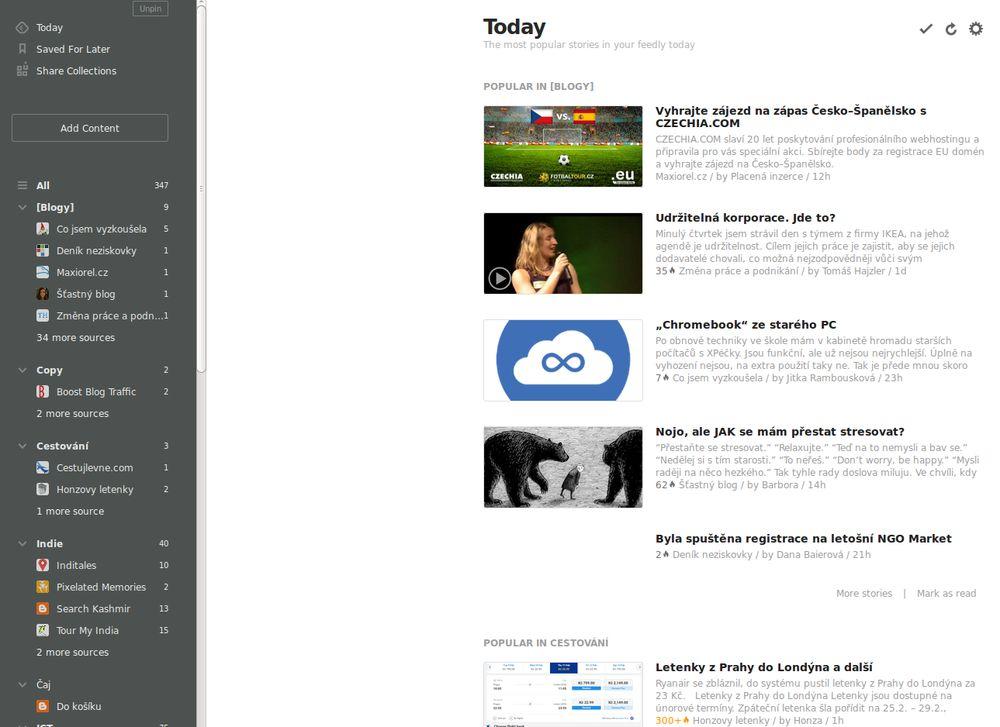Click the Maxiorel.cz feed icon
Viewport: 1000px width, 727px height.
[43, 272]
